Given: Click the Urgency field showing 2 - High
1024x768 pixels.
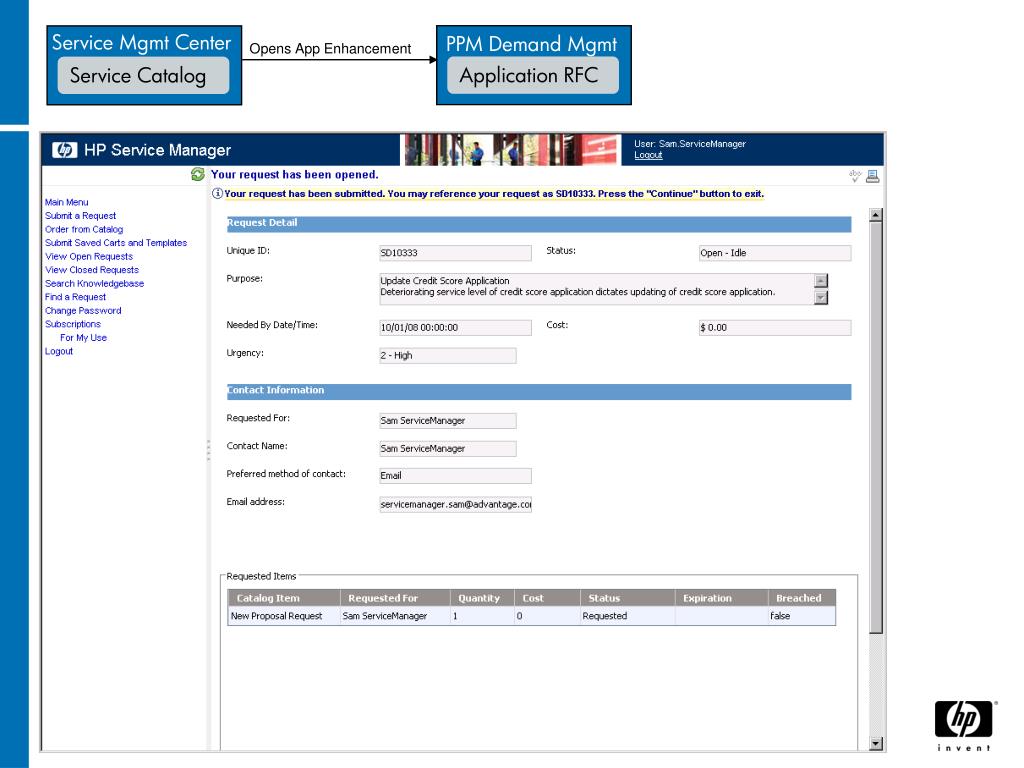Looking at the screenshot, I should tap(447, 355).
